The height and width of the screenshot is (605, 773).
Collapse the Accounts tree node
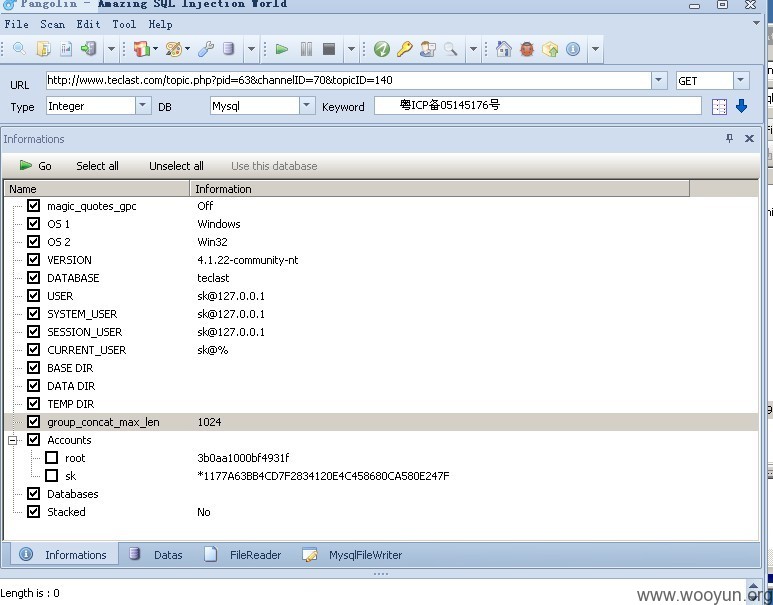(x=13, y=440)
